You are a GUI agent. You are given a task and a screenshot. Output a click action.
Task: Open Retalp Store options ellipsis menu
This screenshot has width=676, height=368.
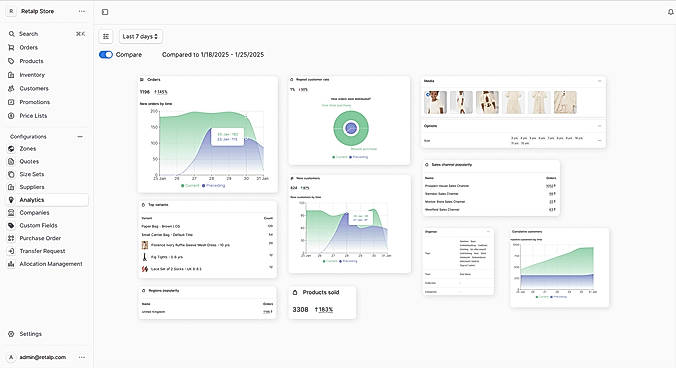82,12
